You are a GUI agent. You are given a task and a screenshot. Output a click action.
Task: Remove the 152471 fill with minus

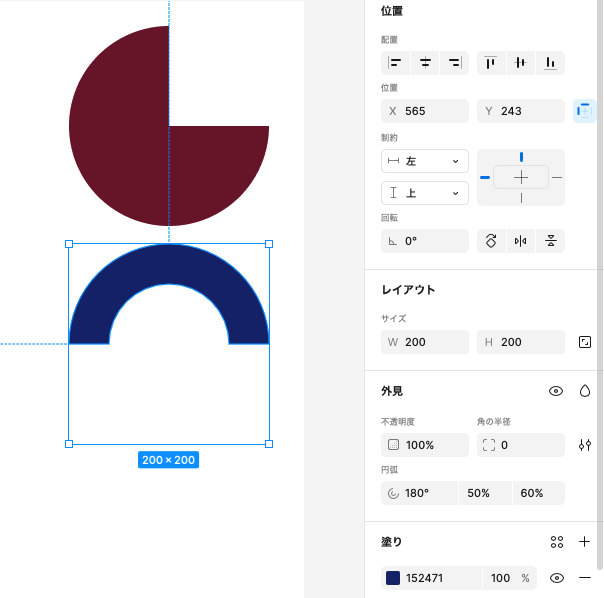(585, 578)
